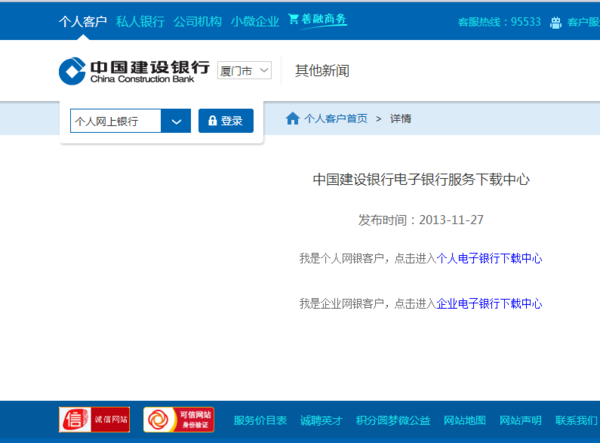Open the 善融商务 shopping cart link
Image resolution: width=600 pixels, height=443 pixels.
click(318, 20)
